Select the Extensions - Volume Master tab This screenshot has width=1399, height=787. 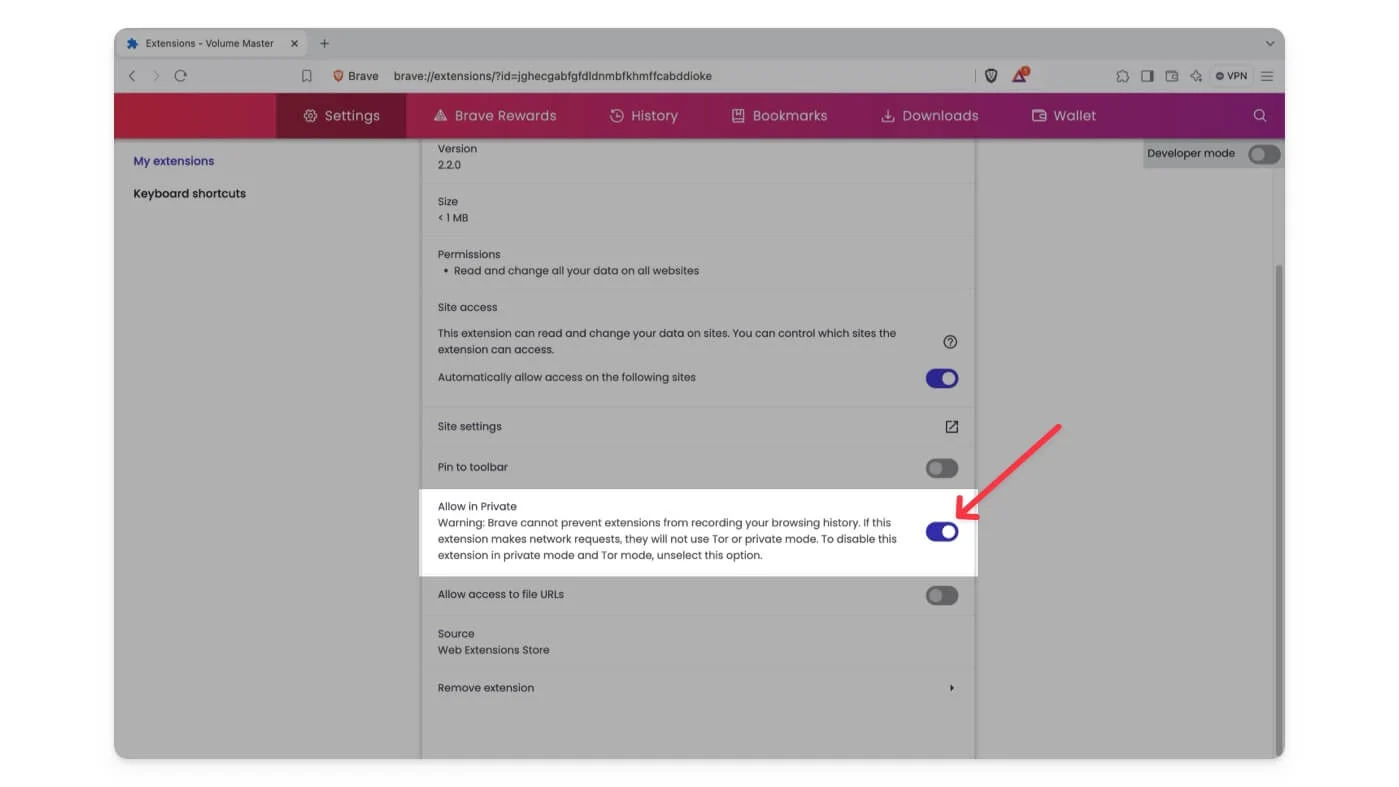pyautogui.click(x=210, y=44)
